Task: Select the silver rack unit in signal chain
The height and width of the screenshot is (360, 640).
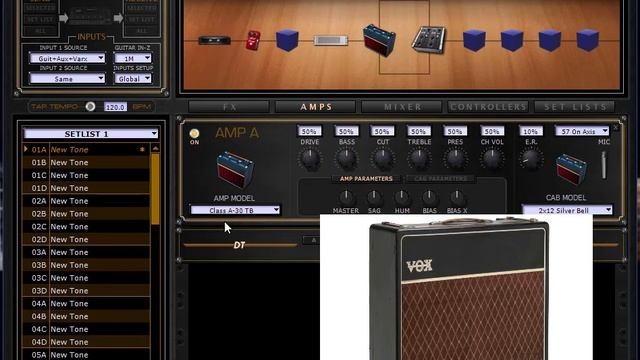Action: pyautogui.click(x=331, y=40)
